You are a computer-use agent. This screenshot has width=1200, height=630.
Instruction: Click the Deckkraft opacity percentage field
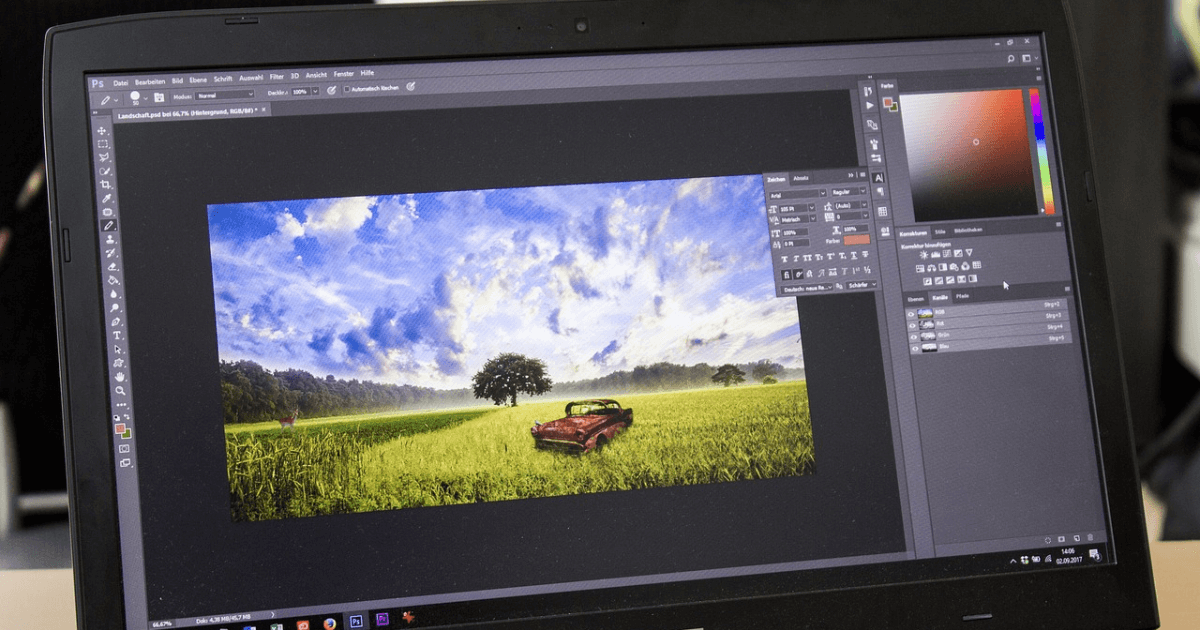300,91
